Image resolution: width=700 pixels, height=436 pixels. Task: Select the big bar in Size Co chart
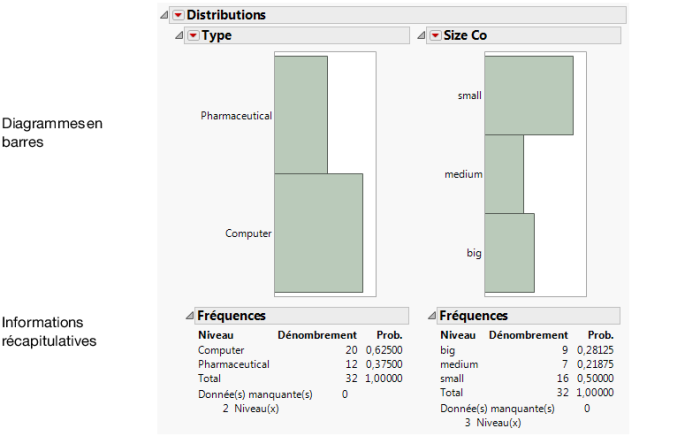pyautogui.click(x=509, y=252)
